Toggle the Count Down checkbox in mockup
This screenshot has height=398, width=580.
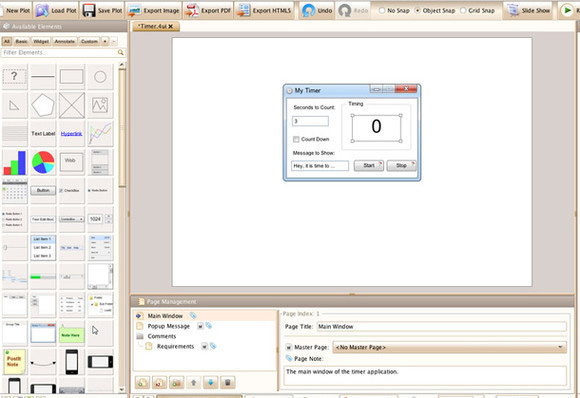(x=296, y=139)
